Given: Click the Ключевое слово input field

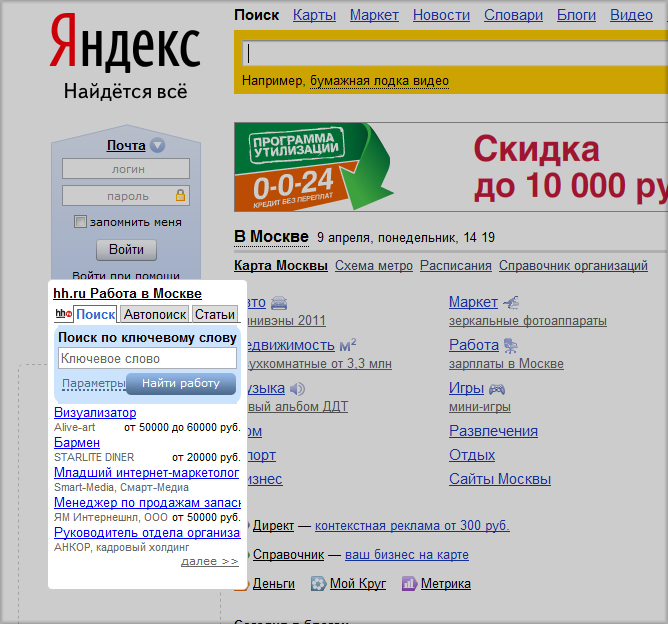Looking at the screenshot, I should 146,358.
